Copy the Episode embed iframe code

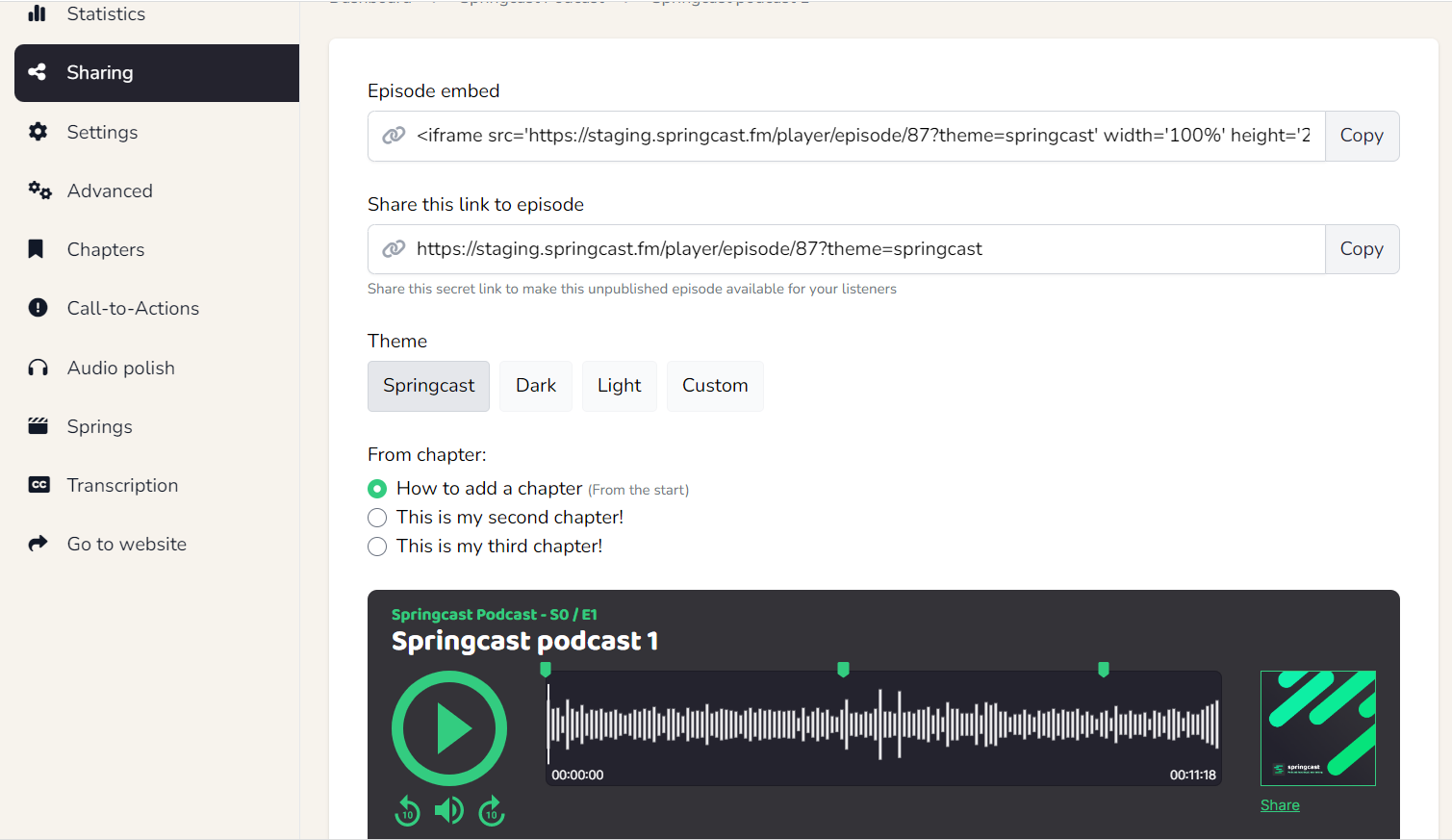point(1362,136)
